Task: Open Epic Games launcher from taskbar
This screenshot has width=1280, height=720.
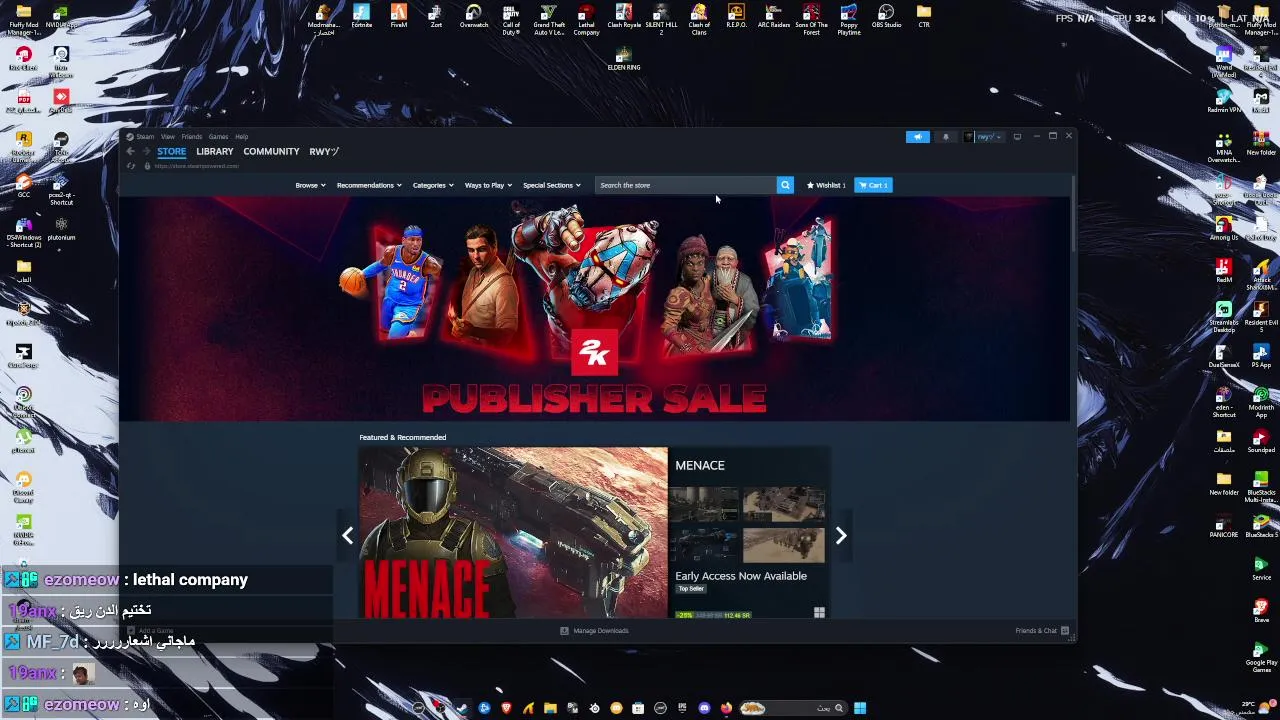Action: click(682, 708)
